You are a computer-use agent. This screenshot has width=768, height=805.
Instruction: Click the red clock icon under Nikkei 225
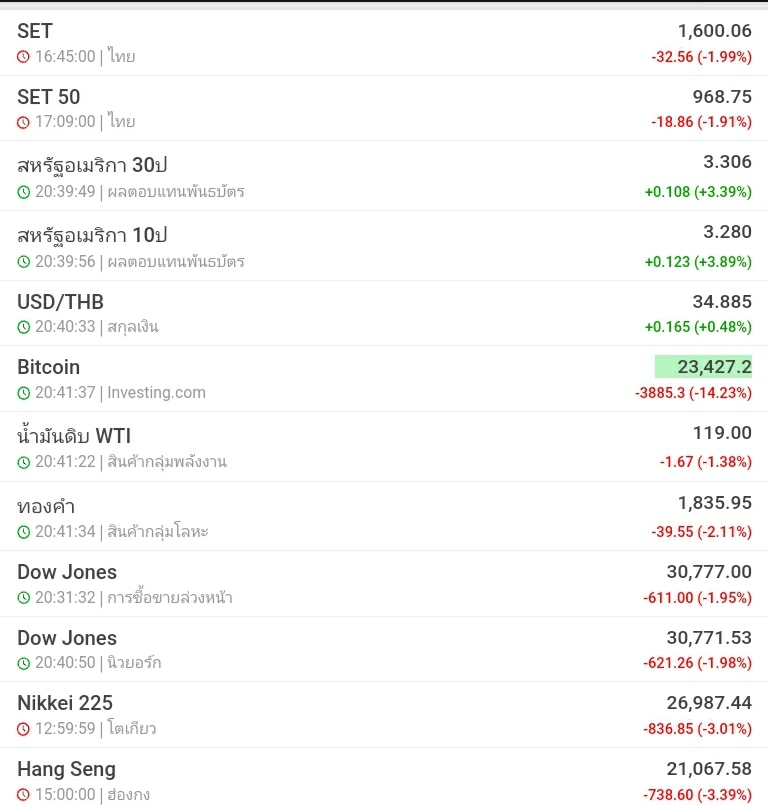pyautogui.click(x=24, y=729)
